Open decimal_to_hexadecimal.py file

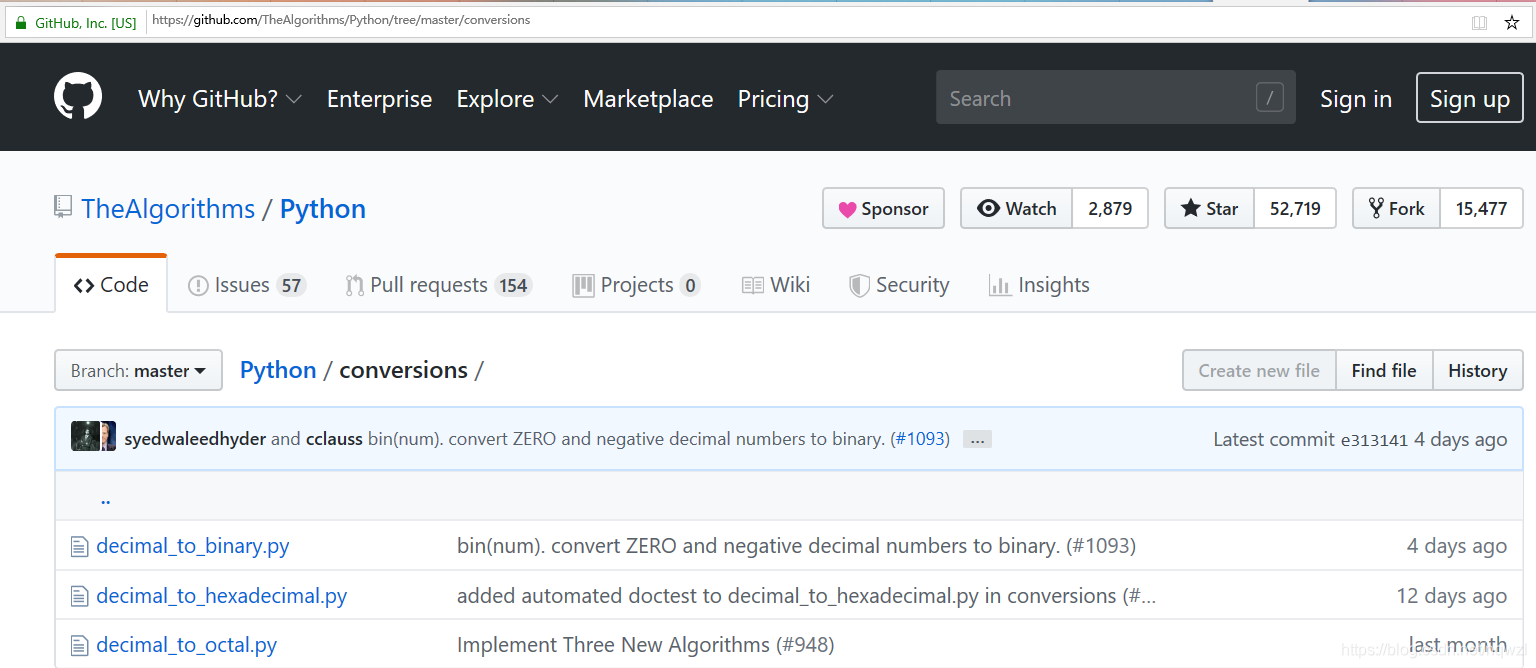[x=222, y=597]
